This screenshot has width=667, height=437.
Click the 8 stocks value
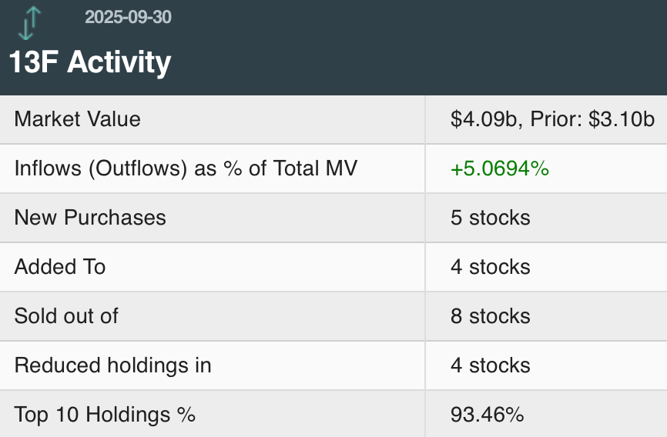click(x=490, y=316)
